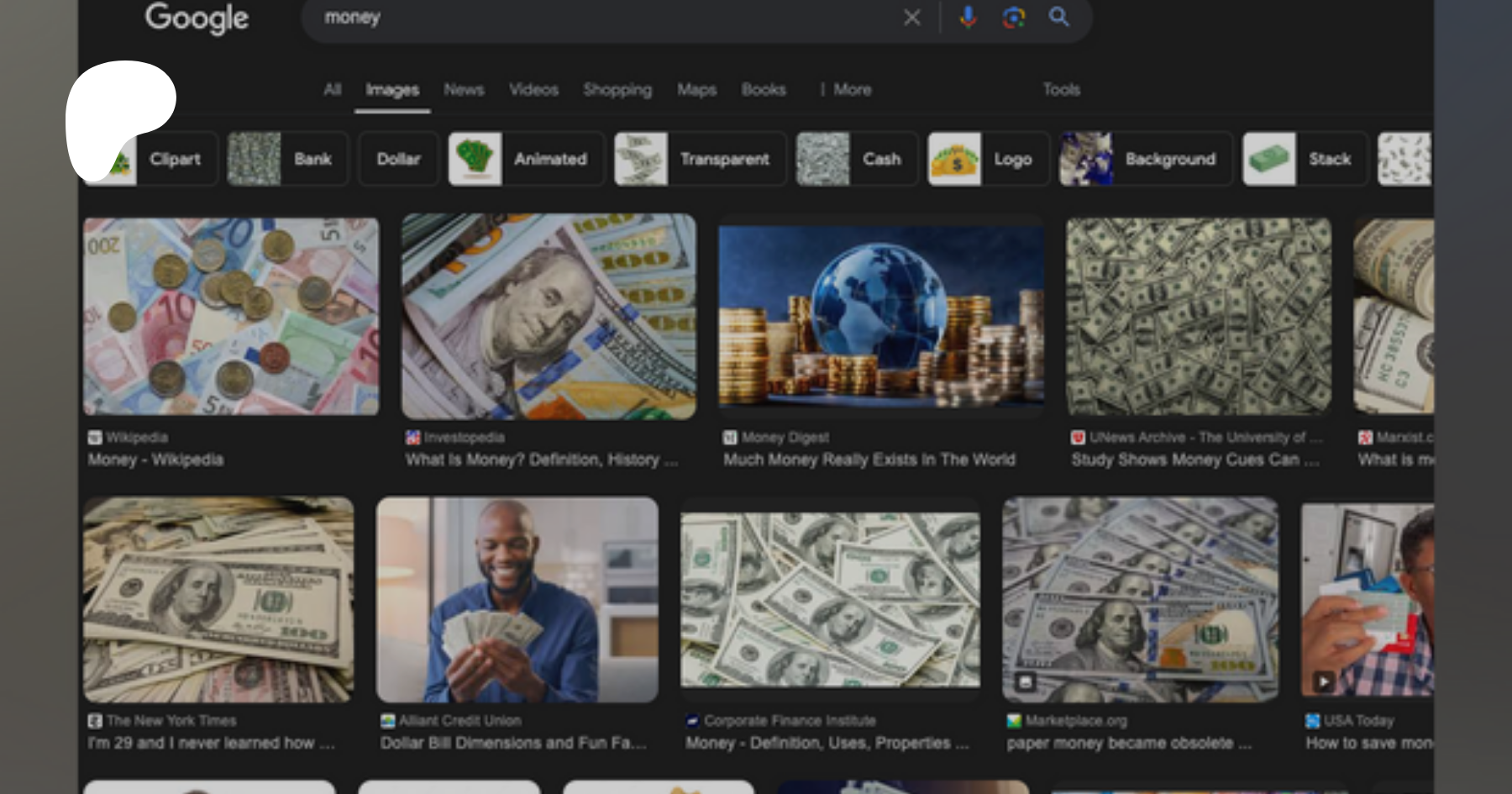Open the Tools options
1512x794 pixels.
click(x=1061, y=89)
